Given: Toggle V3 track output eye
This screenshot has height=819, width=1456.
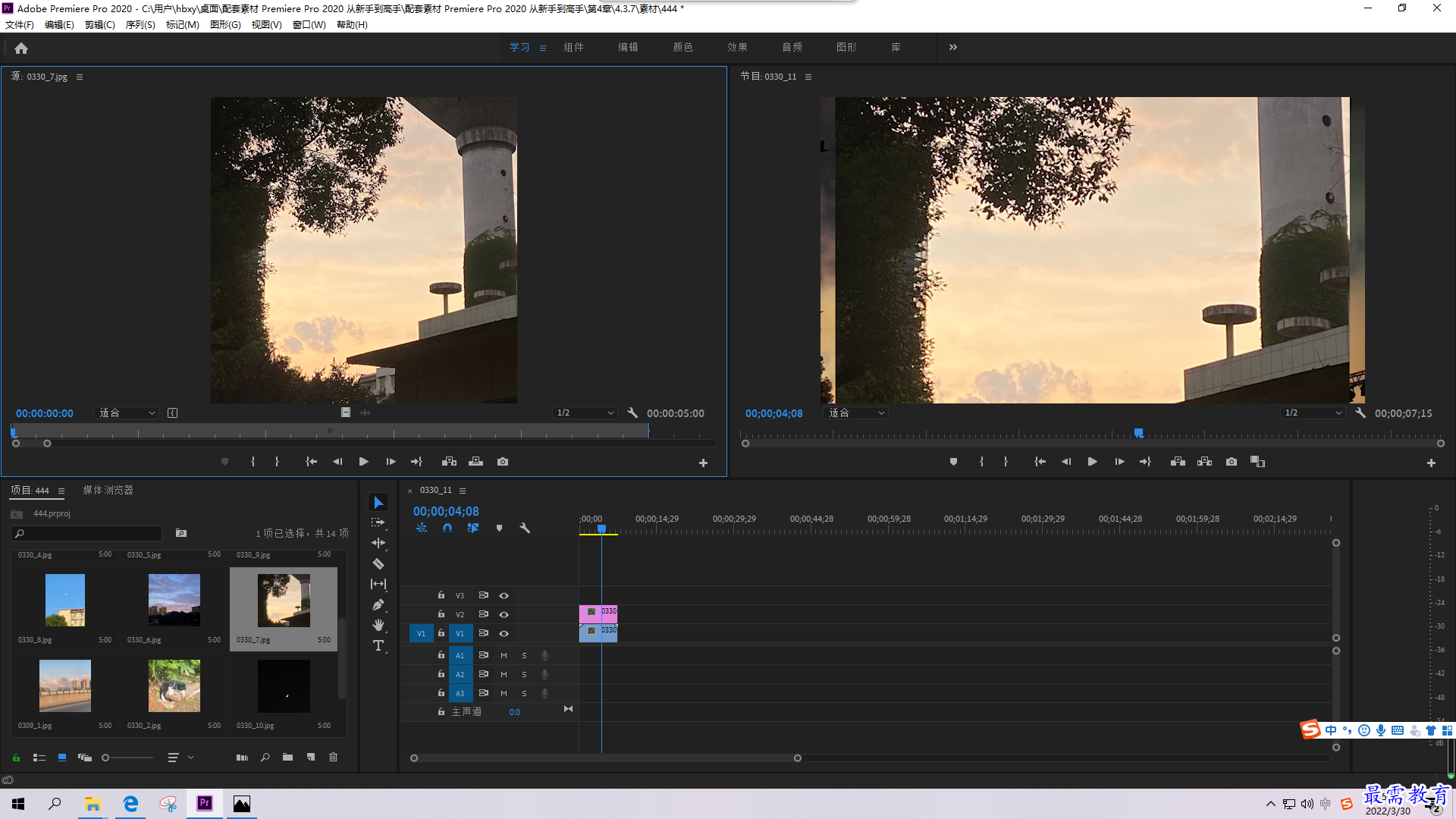Looking at the screenshot, I should click(x=504, y=595).
